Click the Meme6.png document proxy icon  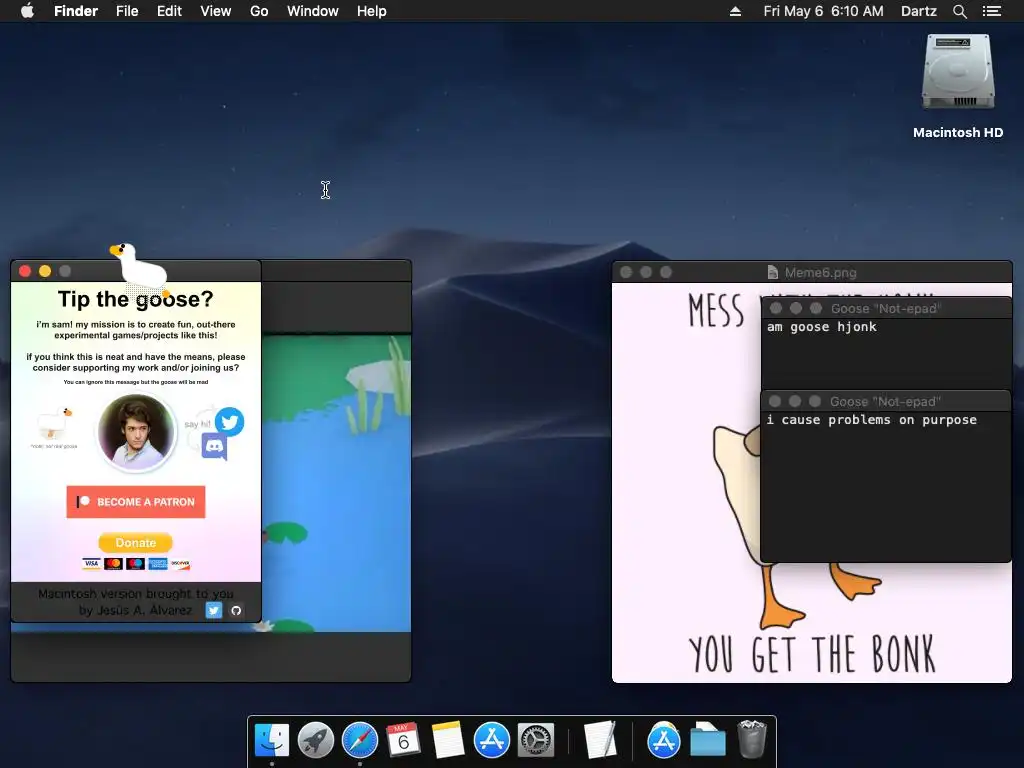pyautogui.click(x=773, y=272)
